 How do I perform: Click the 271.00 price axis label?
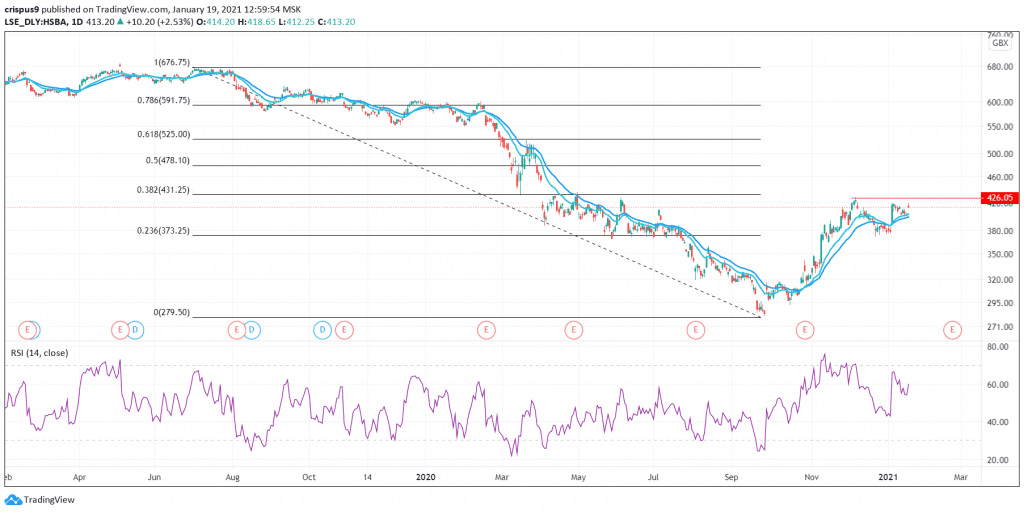click(1000, 327)
